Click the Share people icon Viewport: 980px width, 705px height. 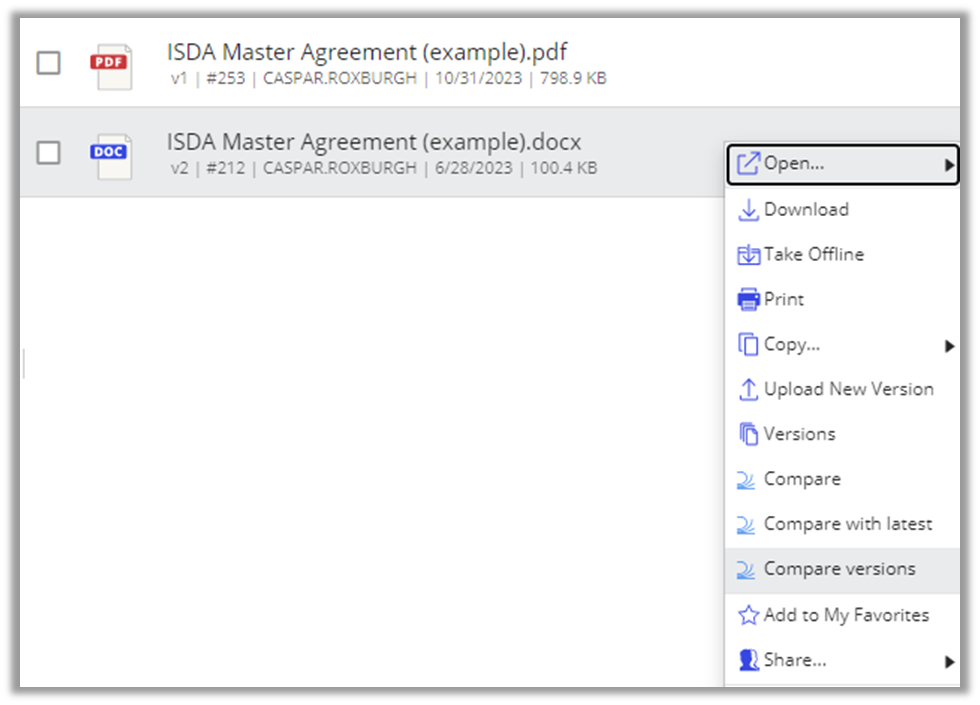[748, 660]
